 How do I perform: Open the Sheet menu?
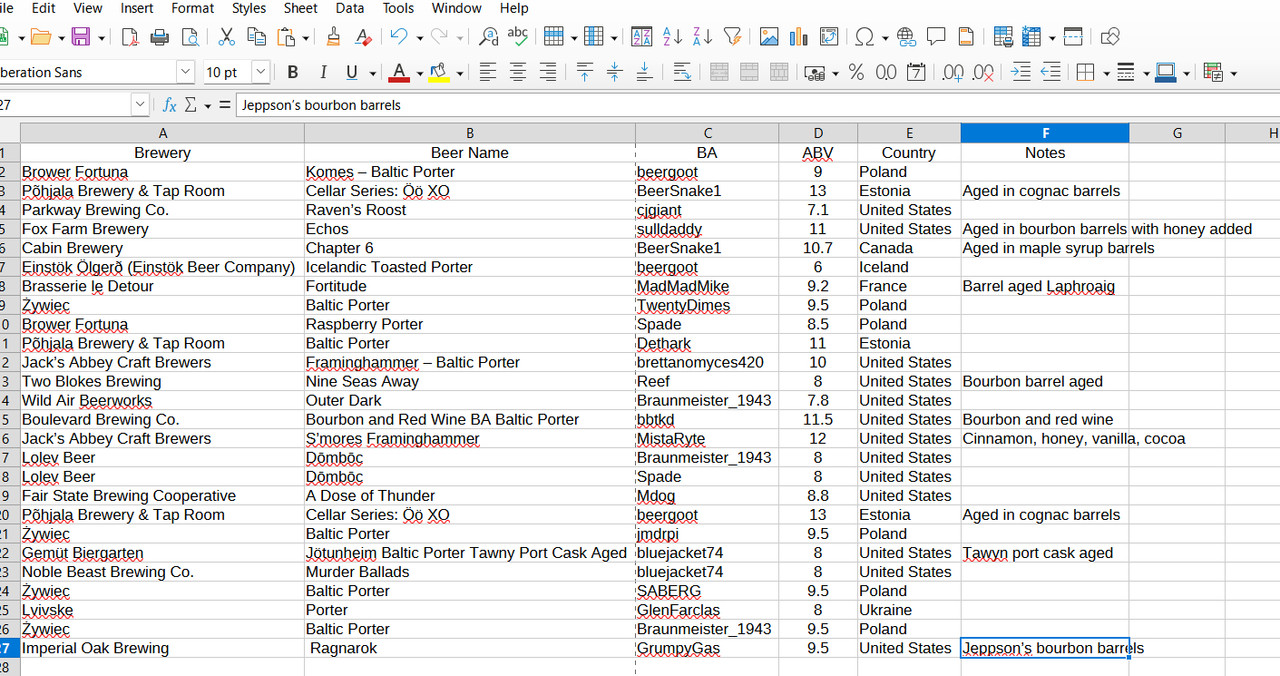pos(300,8)
